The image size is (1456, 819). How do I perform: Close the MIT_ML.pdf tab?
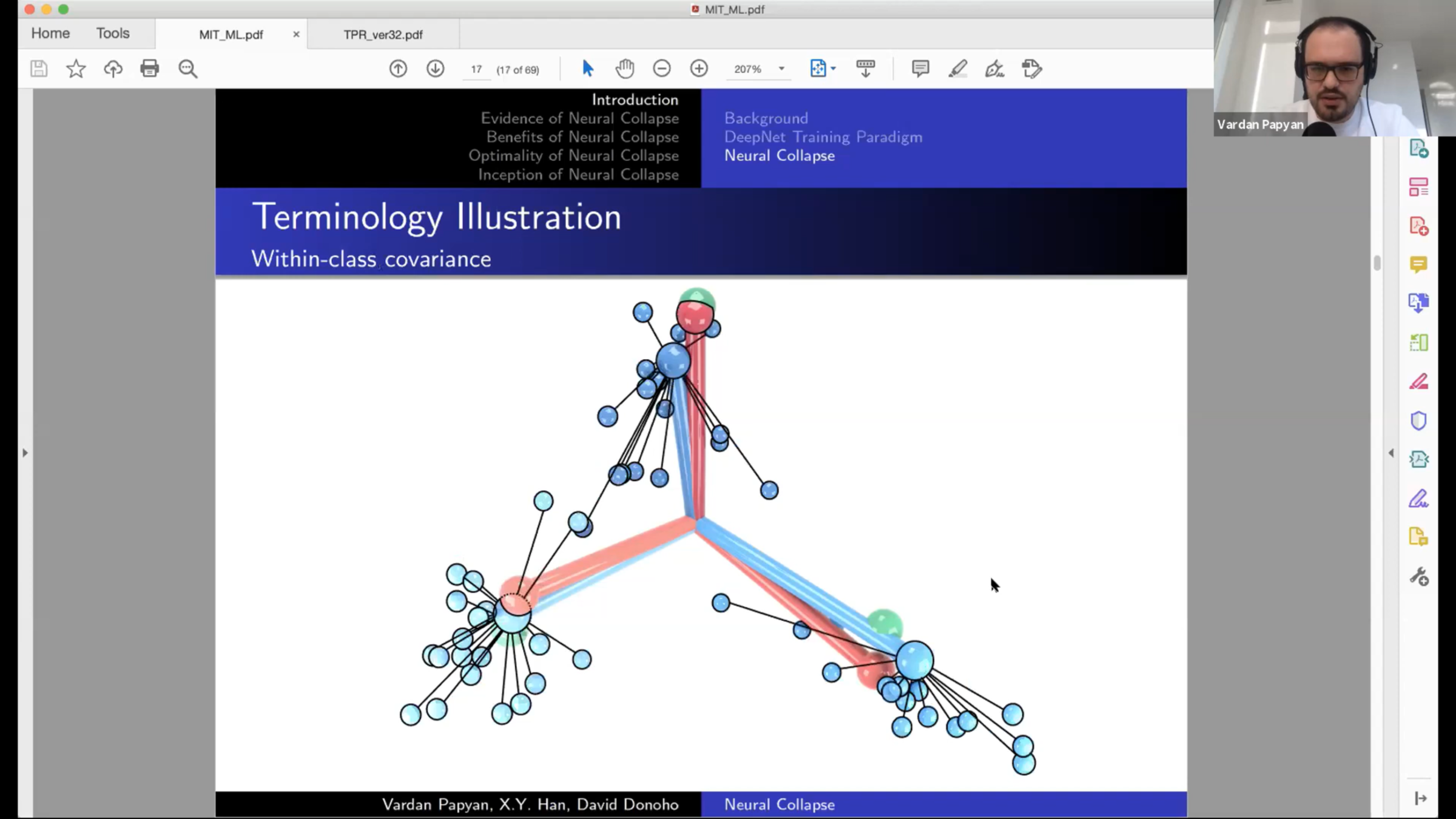296,35
